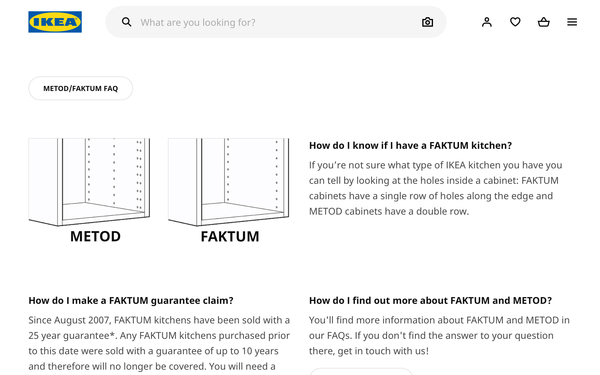
Task: Open the account profile icon
Action: coord(487,22)
